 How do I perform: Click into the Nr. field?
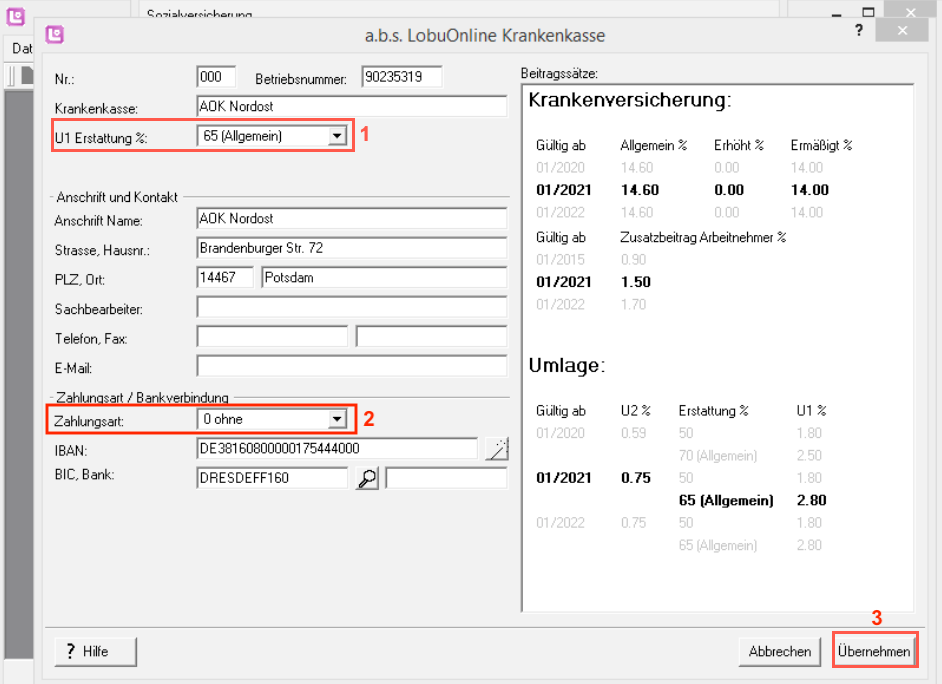coord(216,78)
